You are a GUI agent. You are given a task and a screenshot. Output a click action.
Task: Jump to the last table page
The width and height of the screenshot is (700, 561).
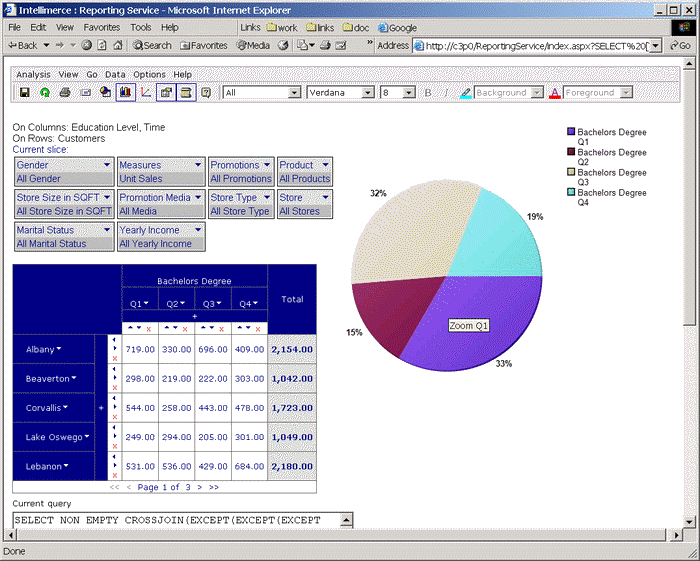(214, 487)
